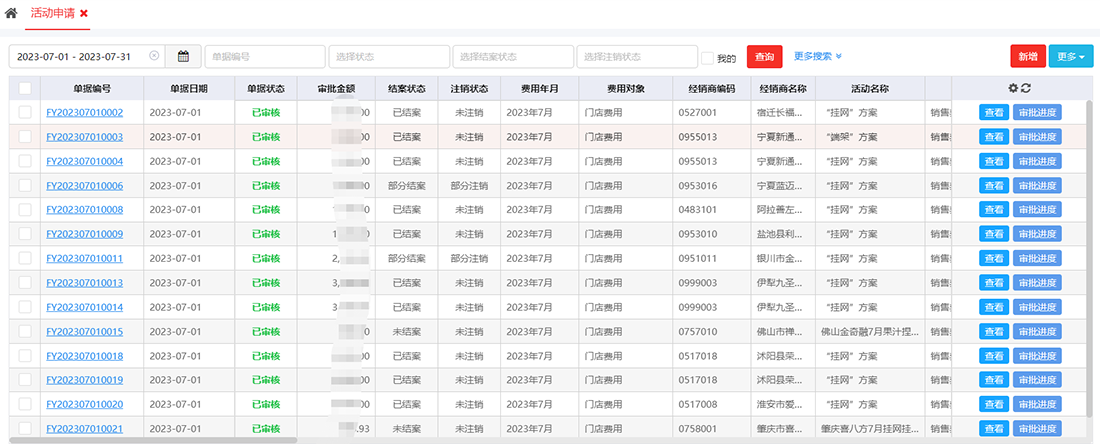Open document link FY202307010006
1100x444 pixels.
point(85,186)
